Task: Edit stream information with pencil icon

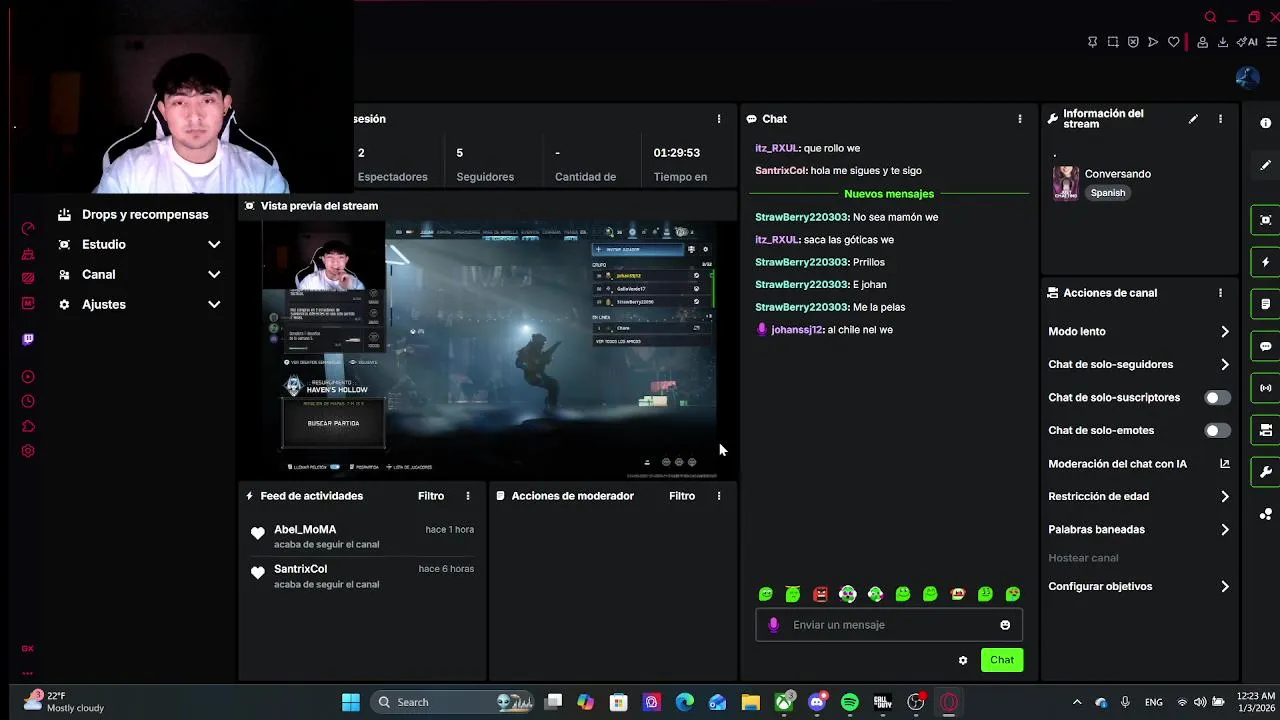Action: click(x=1193, y=119)
